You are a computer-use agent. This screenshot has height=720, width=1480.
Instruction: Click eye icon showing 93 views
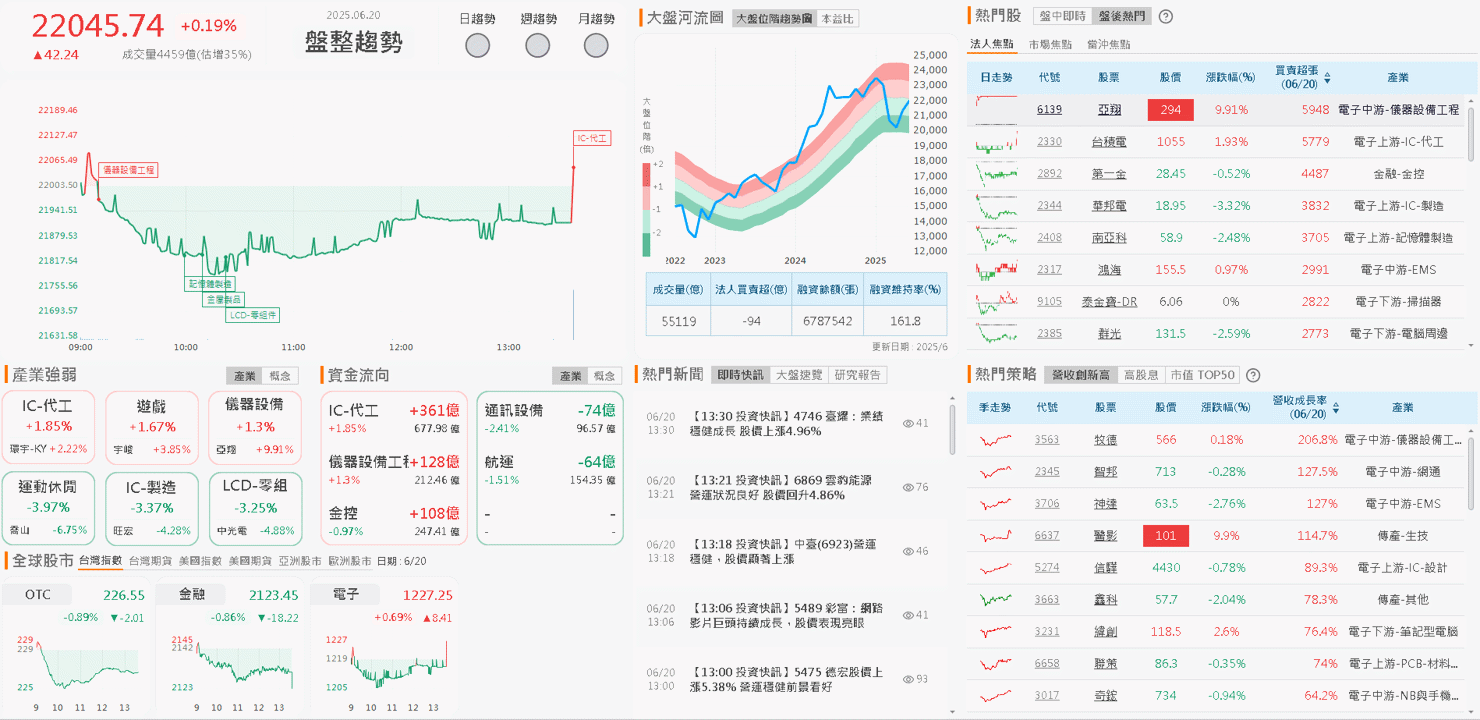click(908, 679)
